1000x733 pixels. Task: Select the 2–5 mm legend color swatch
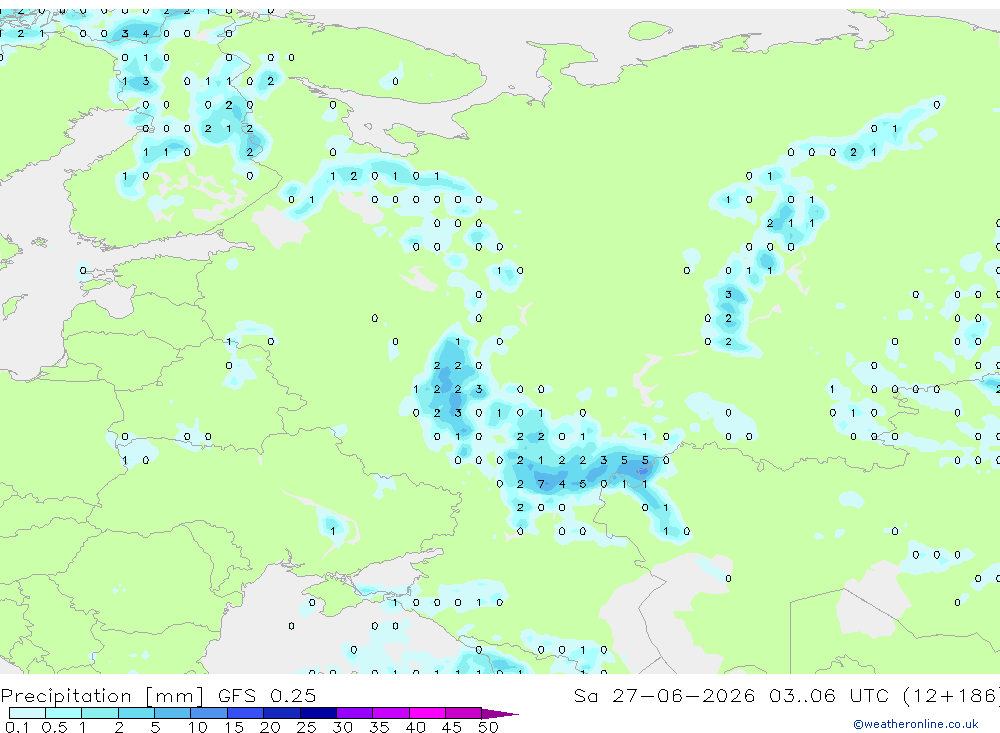click(x=136, y=713)
